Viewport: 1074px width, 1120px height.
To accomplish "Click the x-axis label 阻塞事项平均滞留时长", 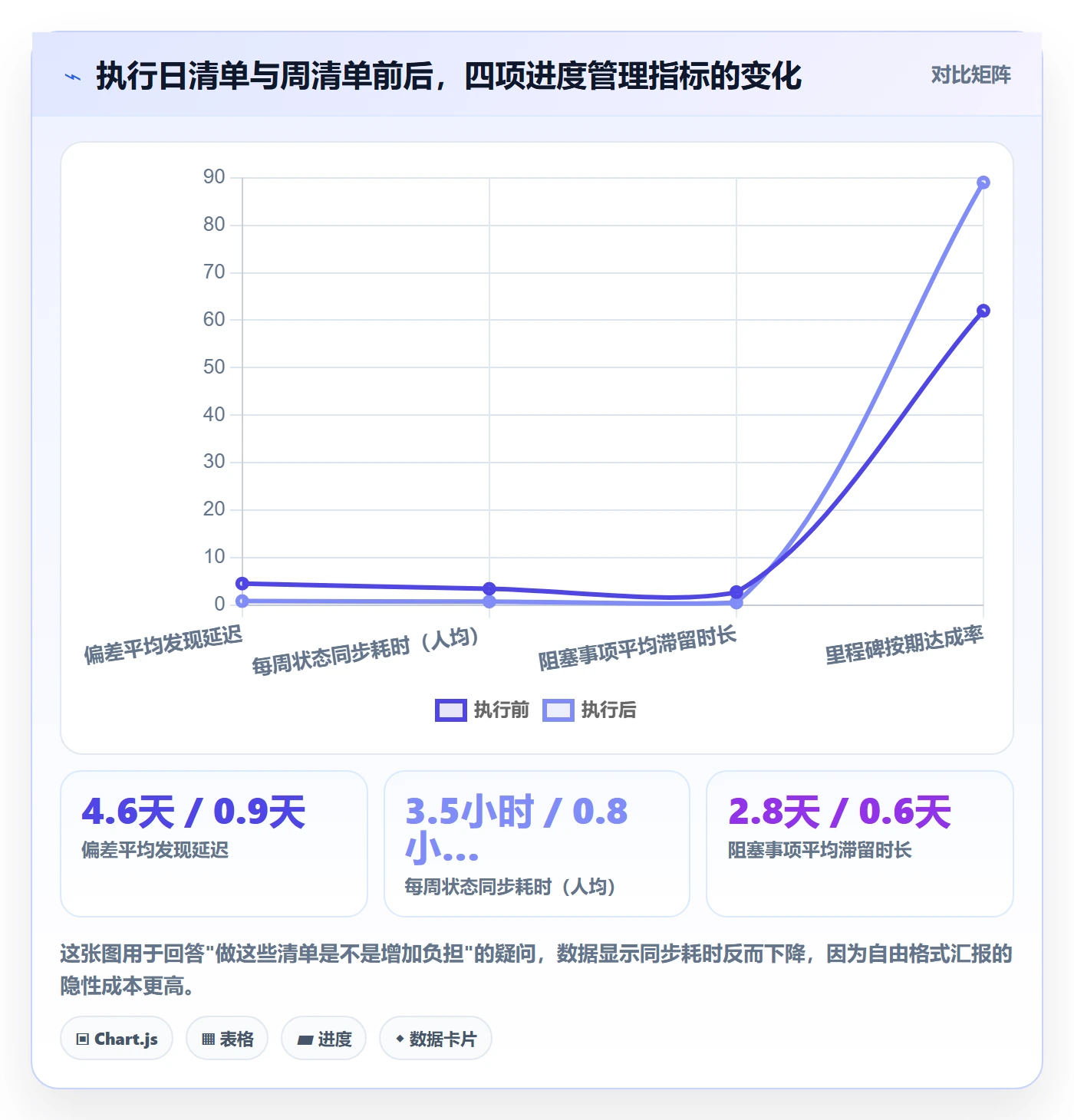I will point(637,648).
